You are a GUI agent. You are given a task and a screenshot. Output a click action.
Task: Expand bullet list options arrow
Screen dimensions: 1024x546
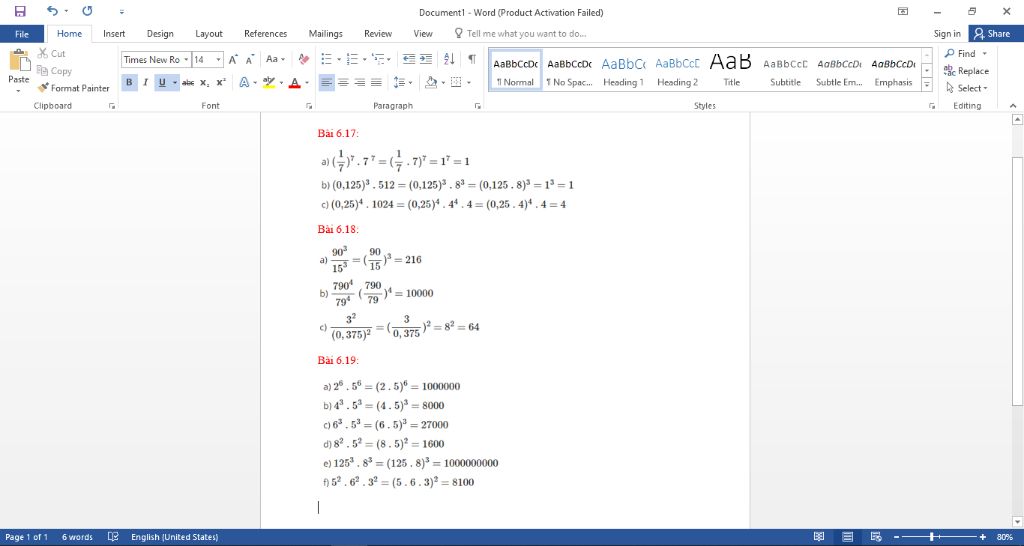tap(339, 59)
